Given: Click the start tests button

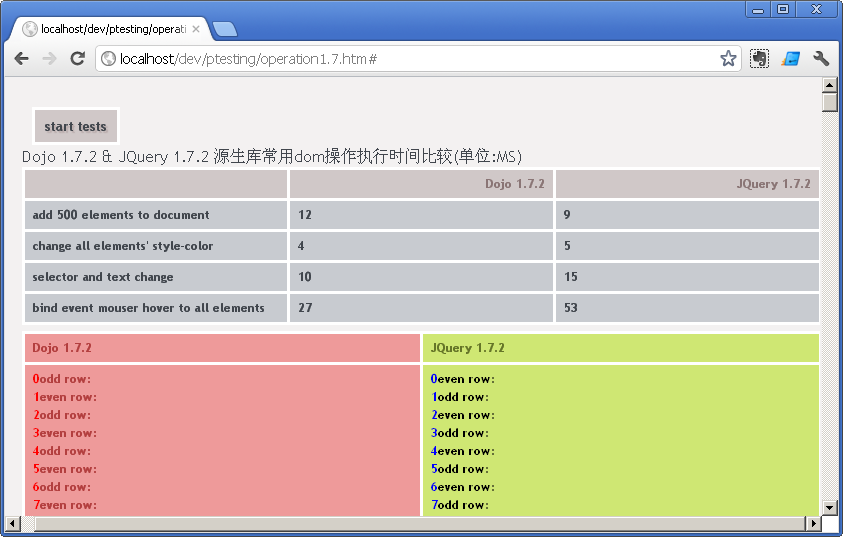Looking at the screenshot, I should (76, 126).
